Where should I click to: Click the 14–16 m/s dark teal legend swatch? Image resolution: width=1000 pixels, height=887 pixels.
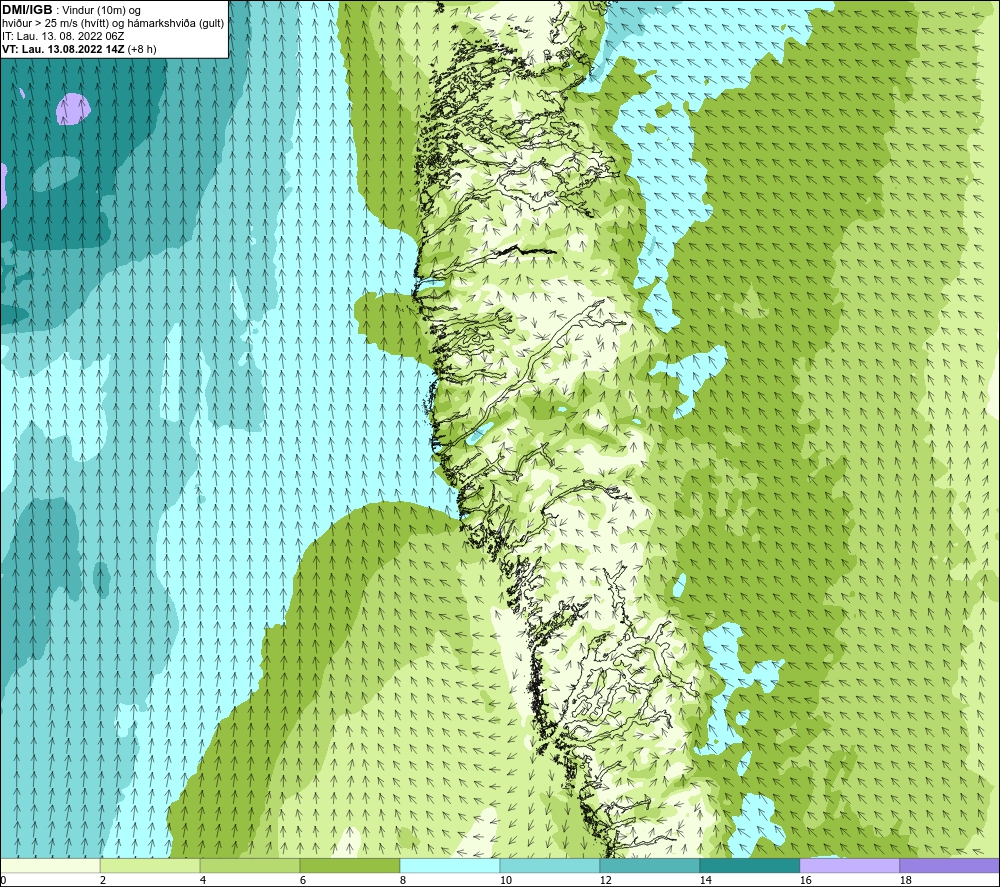749,866
